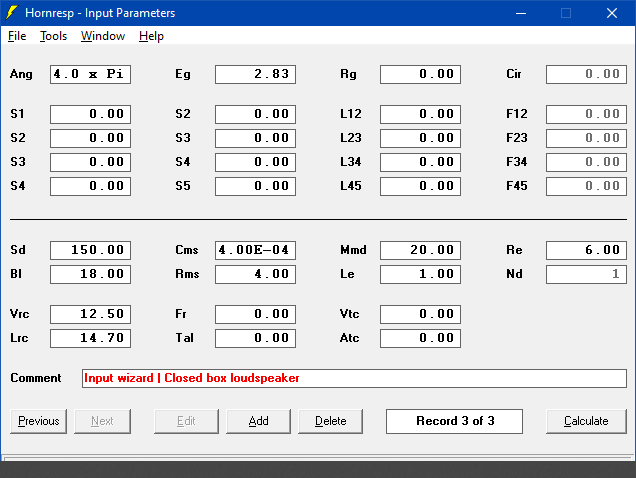
Task: Delete the current record
Action: pyautogui.click(x=331, y=421)
